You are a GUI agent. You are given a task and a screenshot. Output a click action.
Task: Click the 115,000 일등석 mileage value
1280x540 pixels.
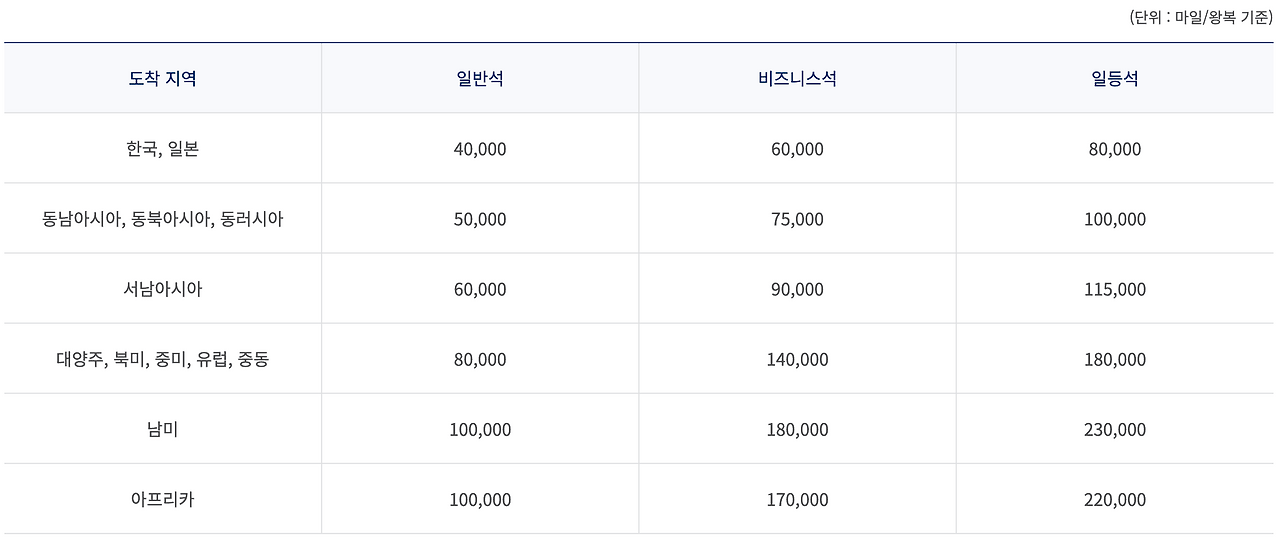point(1115,289)
